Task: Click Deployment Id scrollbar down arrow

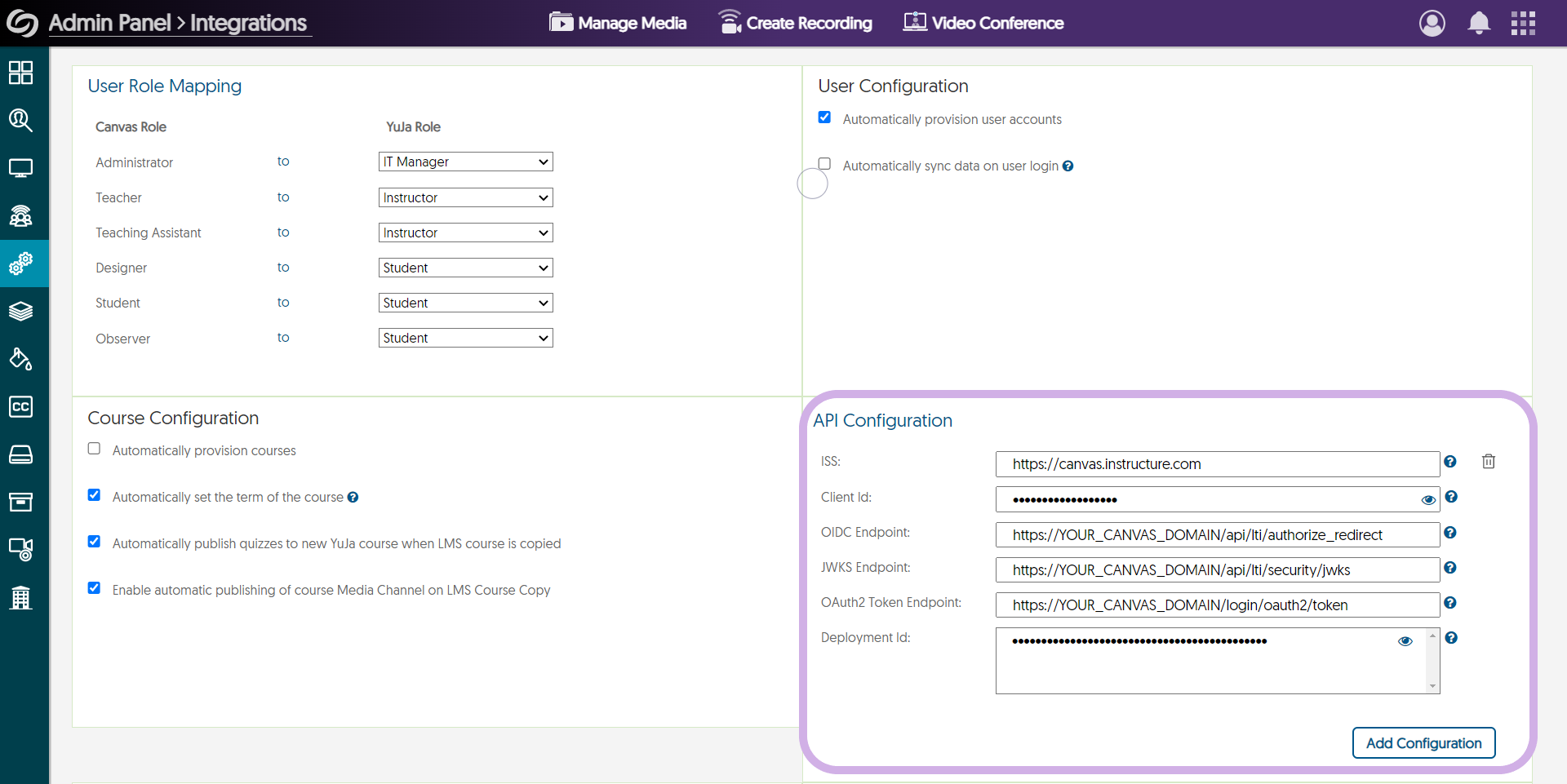Action: click(1432, 687)
